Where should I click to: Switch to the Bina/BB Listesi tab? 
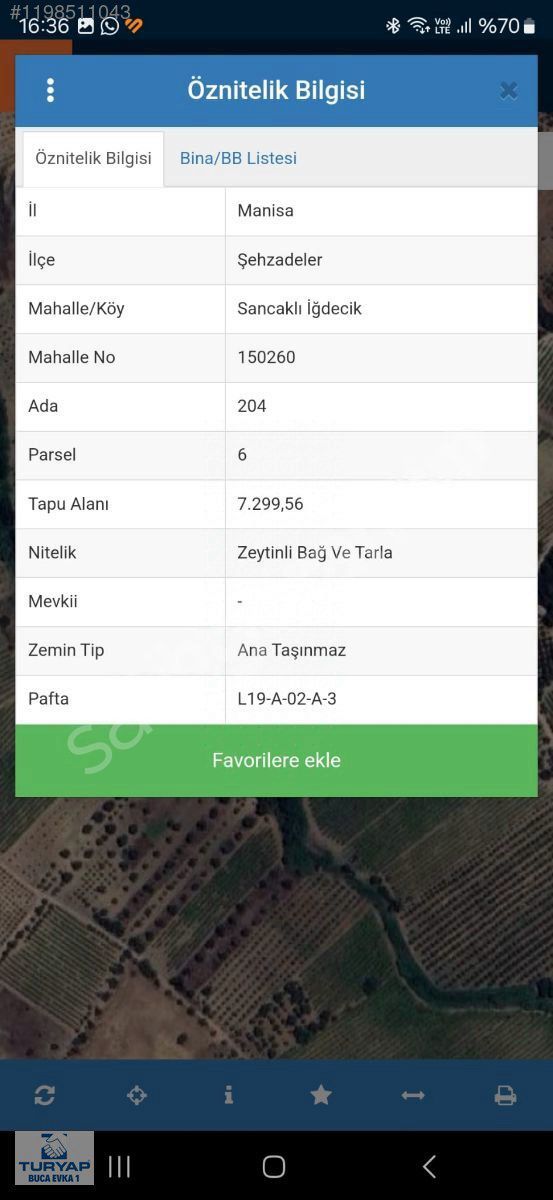(238, 158)
